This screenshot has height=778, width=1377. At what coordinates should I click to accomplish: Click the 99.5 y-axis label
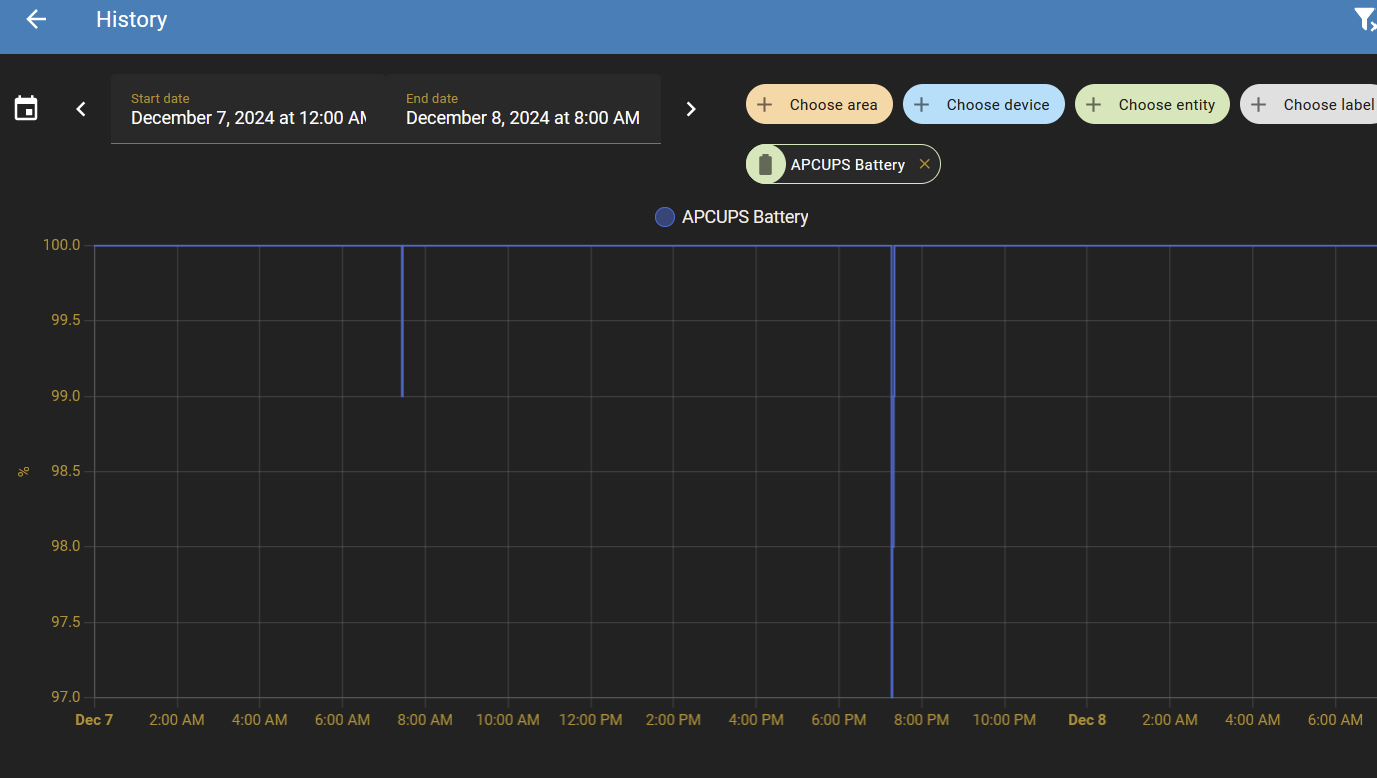tap(65, 320)
